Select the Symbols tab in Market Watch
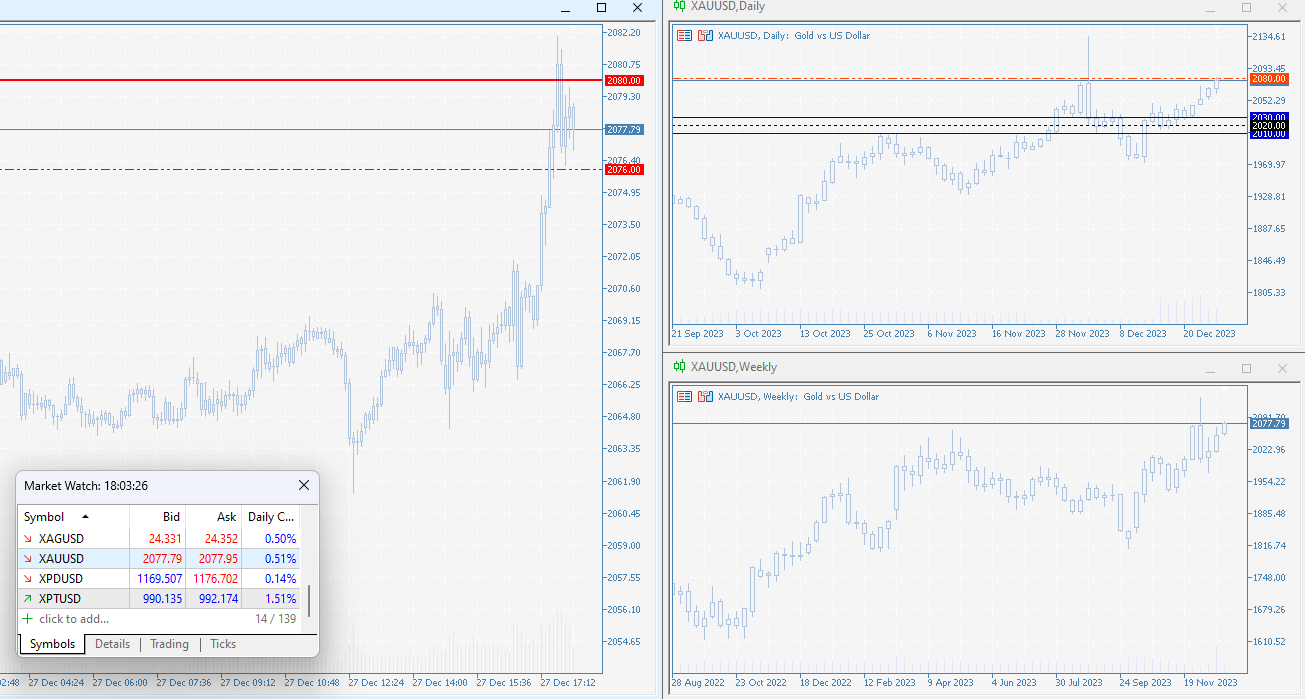This screenshot has height=699, width=1305. point(52,644)
